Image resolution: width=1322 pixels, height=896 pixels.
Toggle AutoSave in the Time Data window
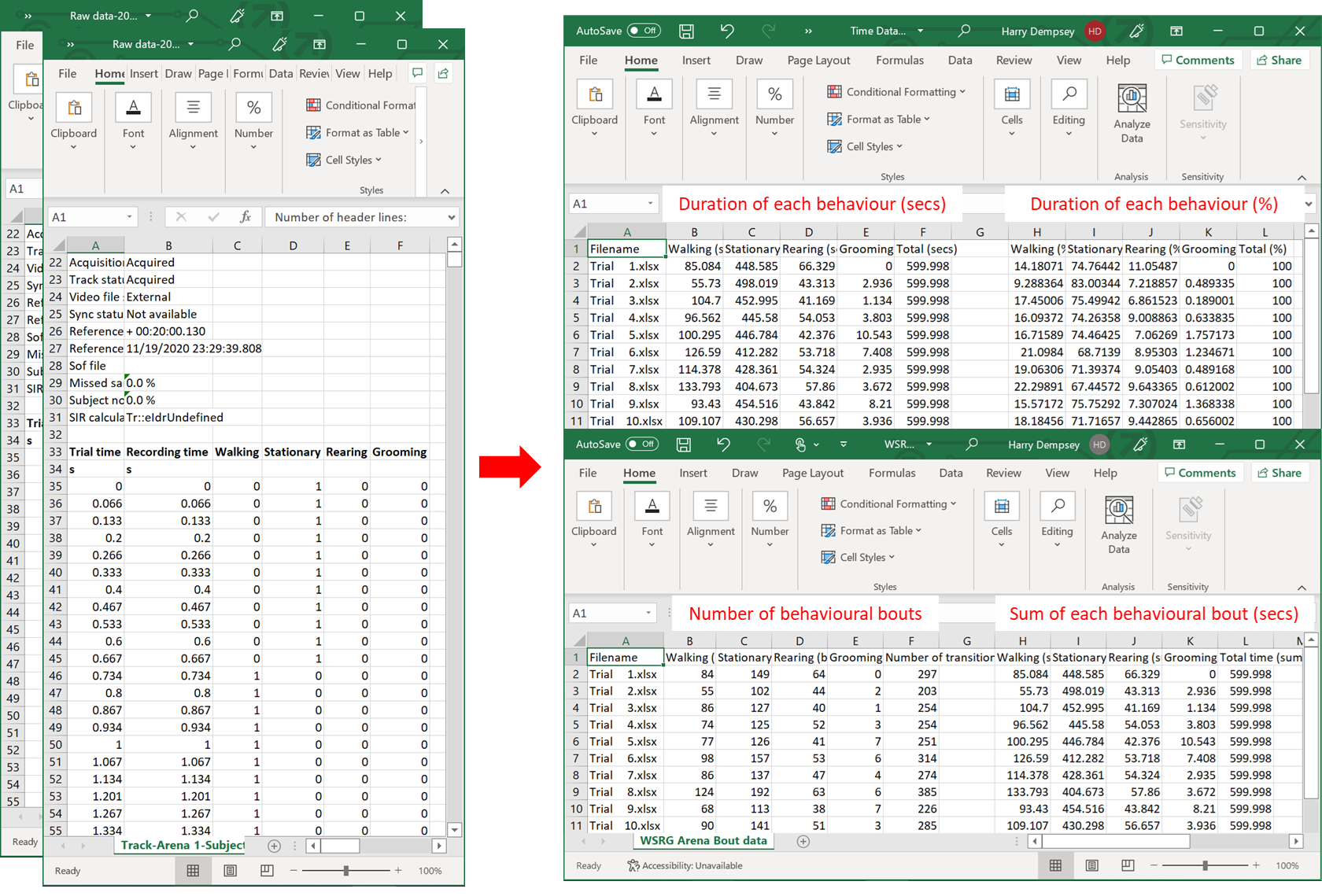(644, 31)
